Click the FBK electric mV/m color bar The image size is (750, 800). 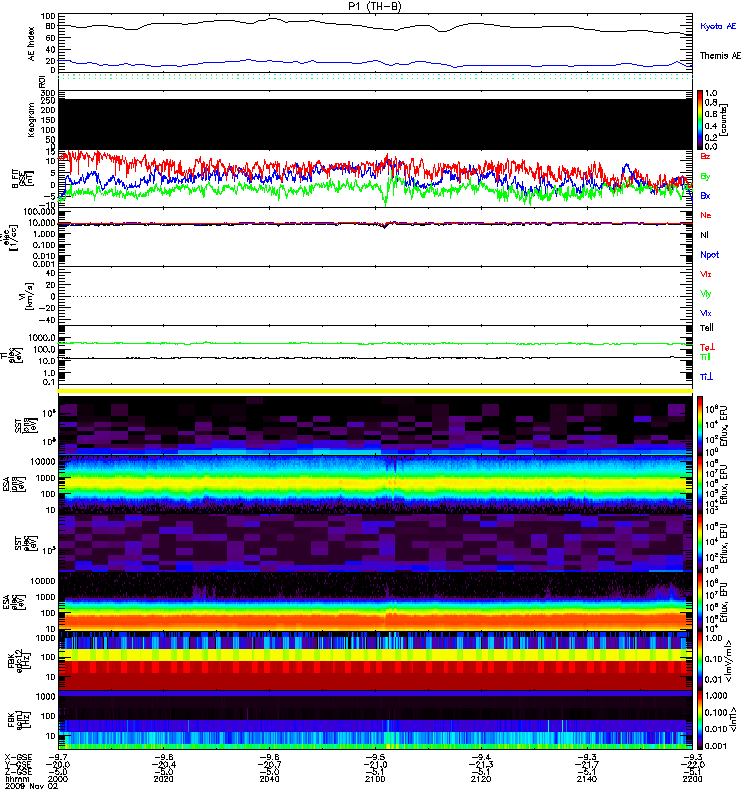coord(699,661)
